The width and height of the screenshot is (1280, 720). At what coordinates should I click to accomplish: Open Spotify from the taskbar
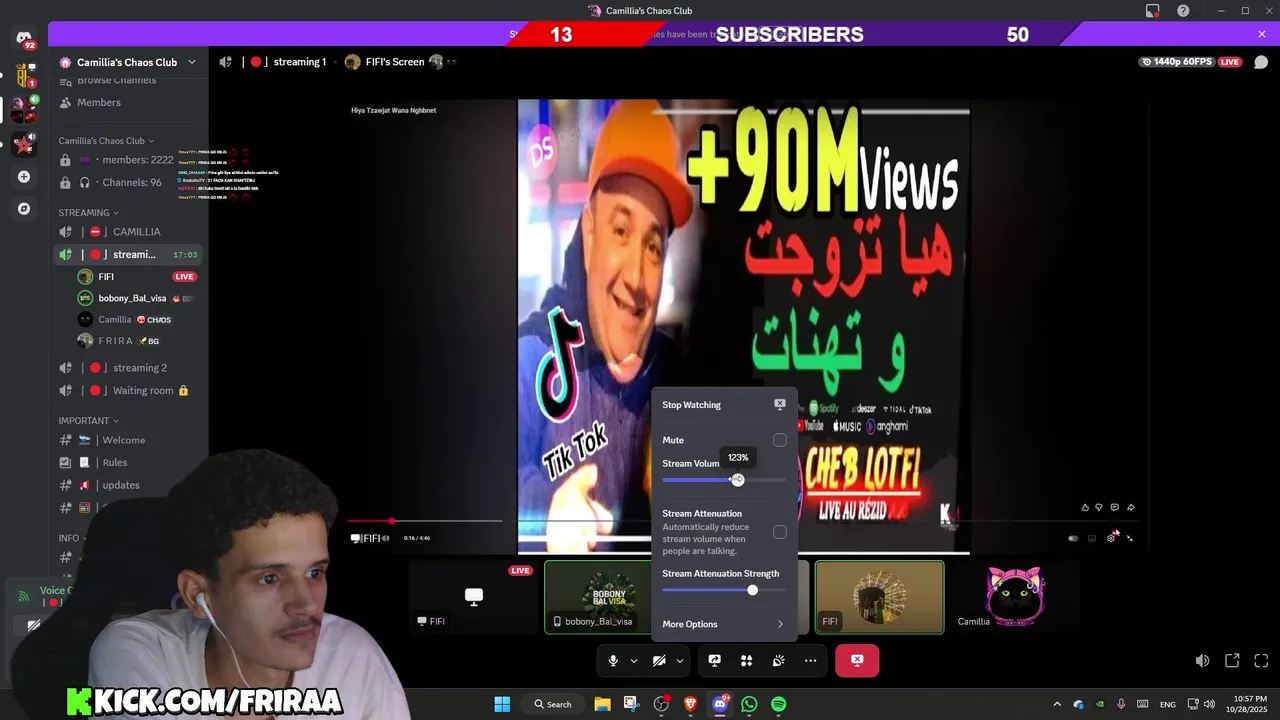coord(778,704)
